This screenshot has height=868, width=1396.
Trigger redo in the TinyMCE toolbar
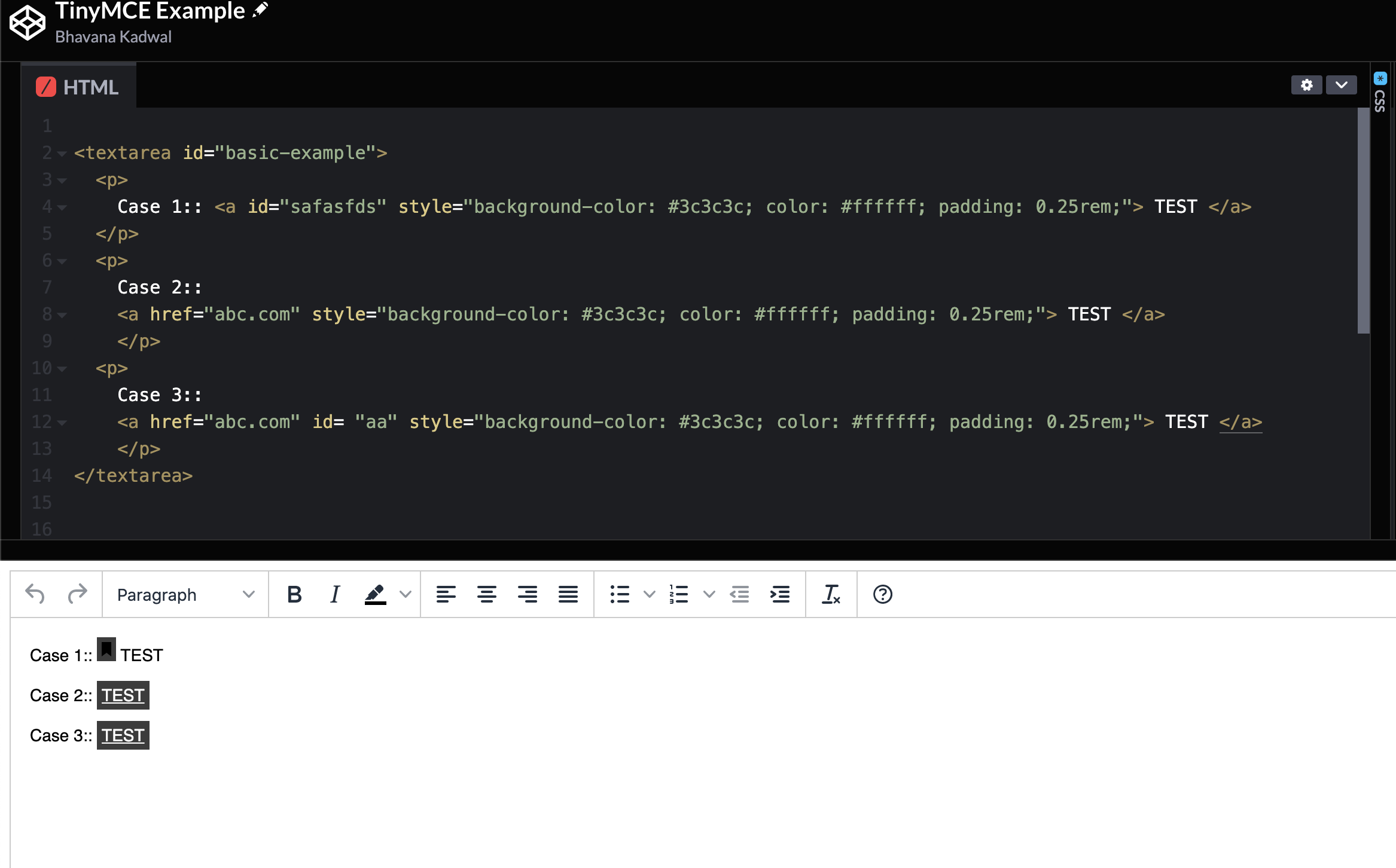click(77, 594)
